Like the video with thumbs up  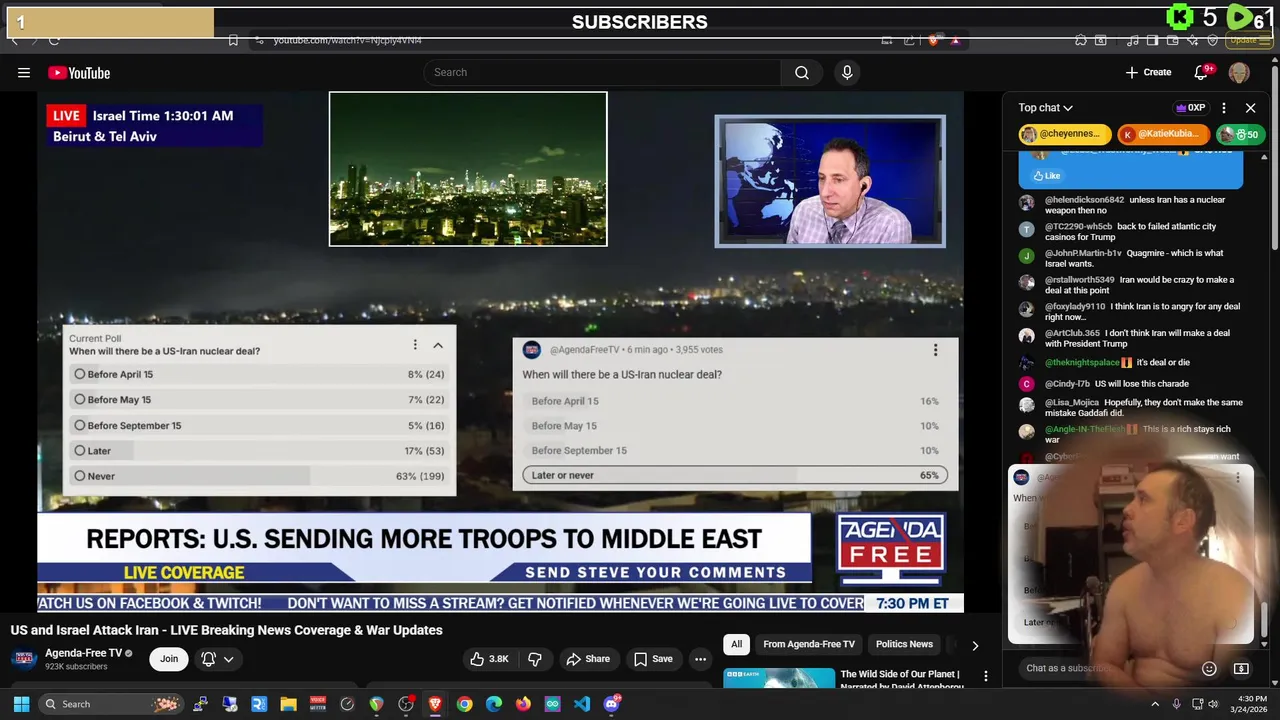[490, 659]
